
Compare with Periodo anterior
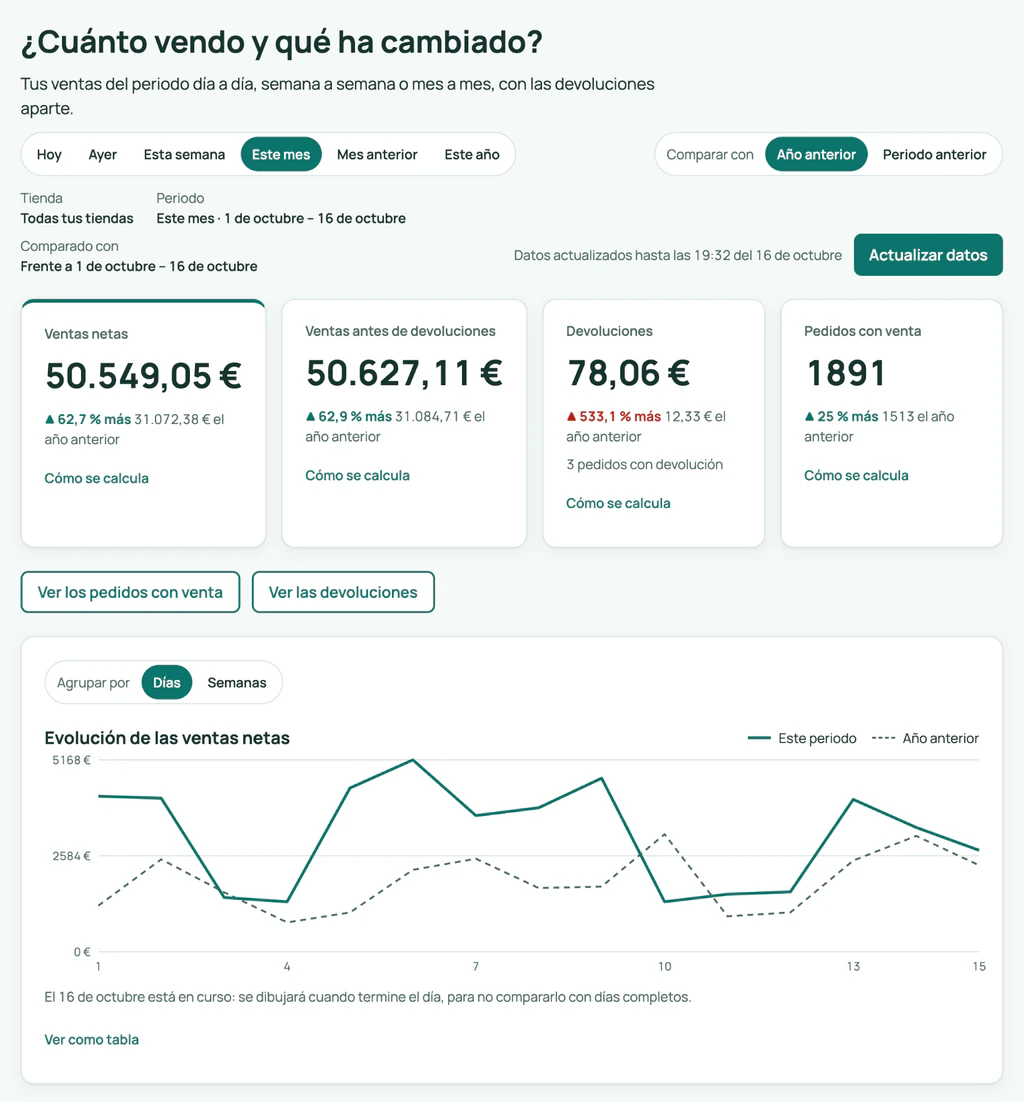click(934, 155)
